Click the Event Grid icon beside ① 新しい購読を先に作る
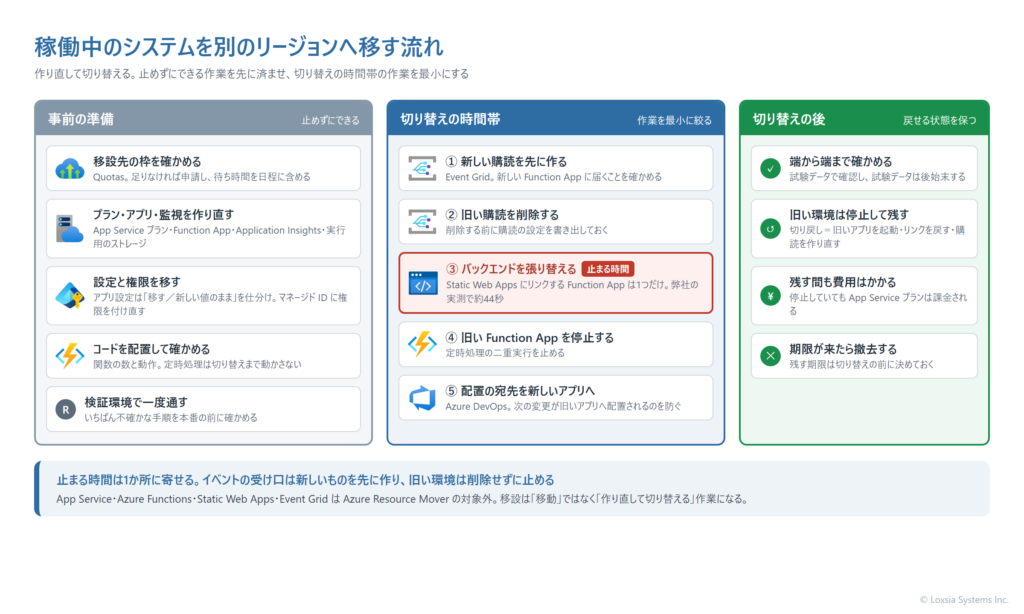This screenshot has height=614, width=1024. (422, 169)
